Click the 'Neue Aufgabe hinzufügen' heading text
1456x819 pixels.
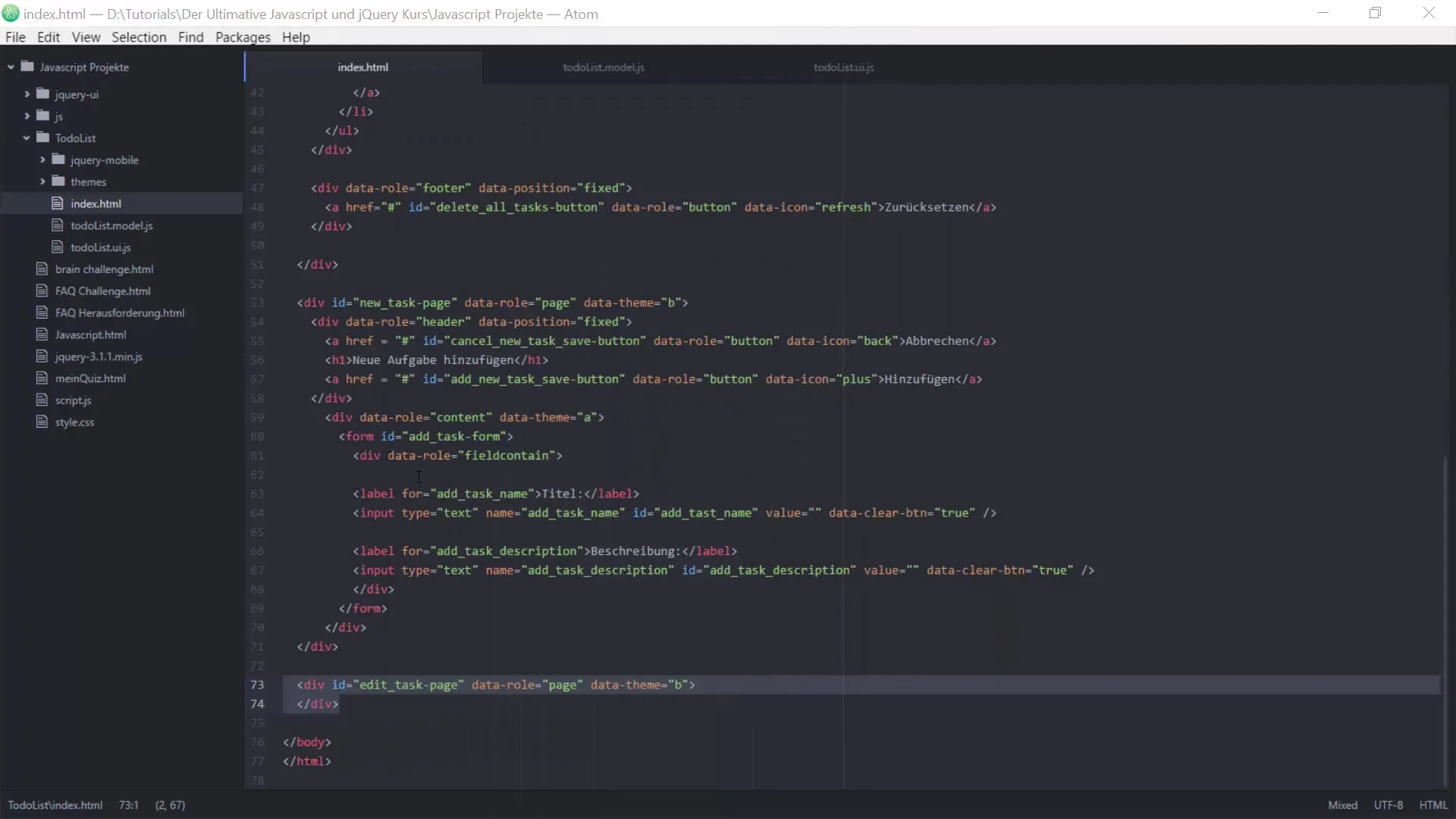433,360
